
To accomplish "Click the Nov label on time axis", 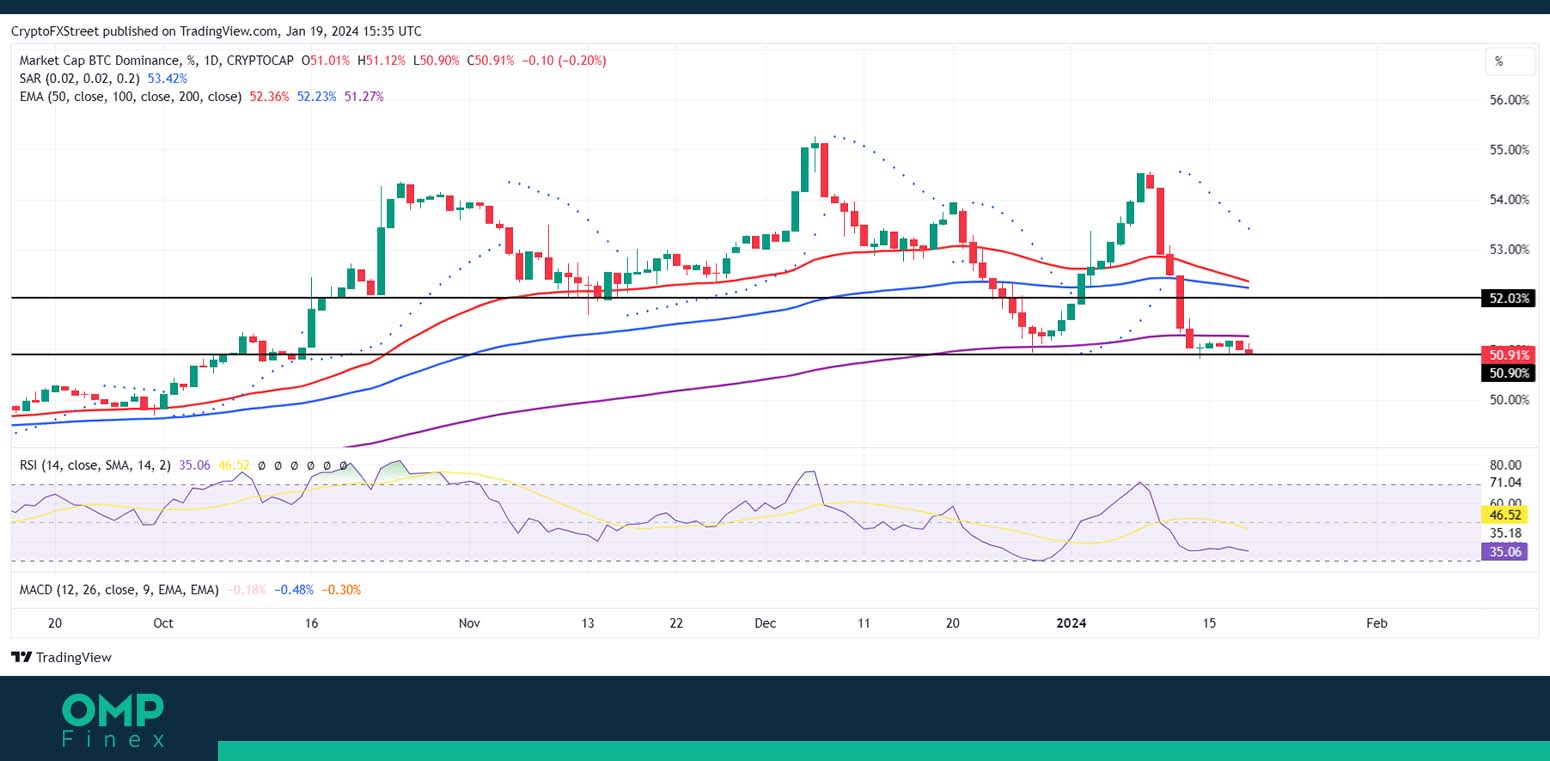I will (x=469, y=623).
